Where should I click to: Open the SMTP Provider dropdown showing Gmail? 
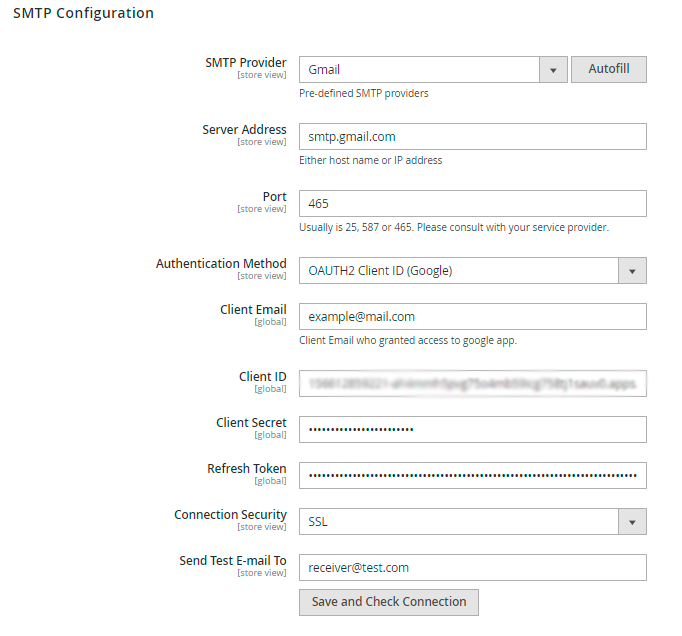point(432,70)
